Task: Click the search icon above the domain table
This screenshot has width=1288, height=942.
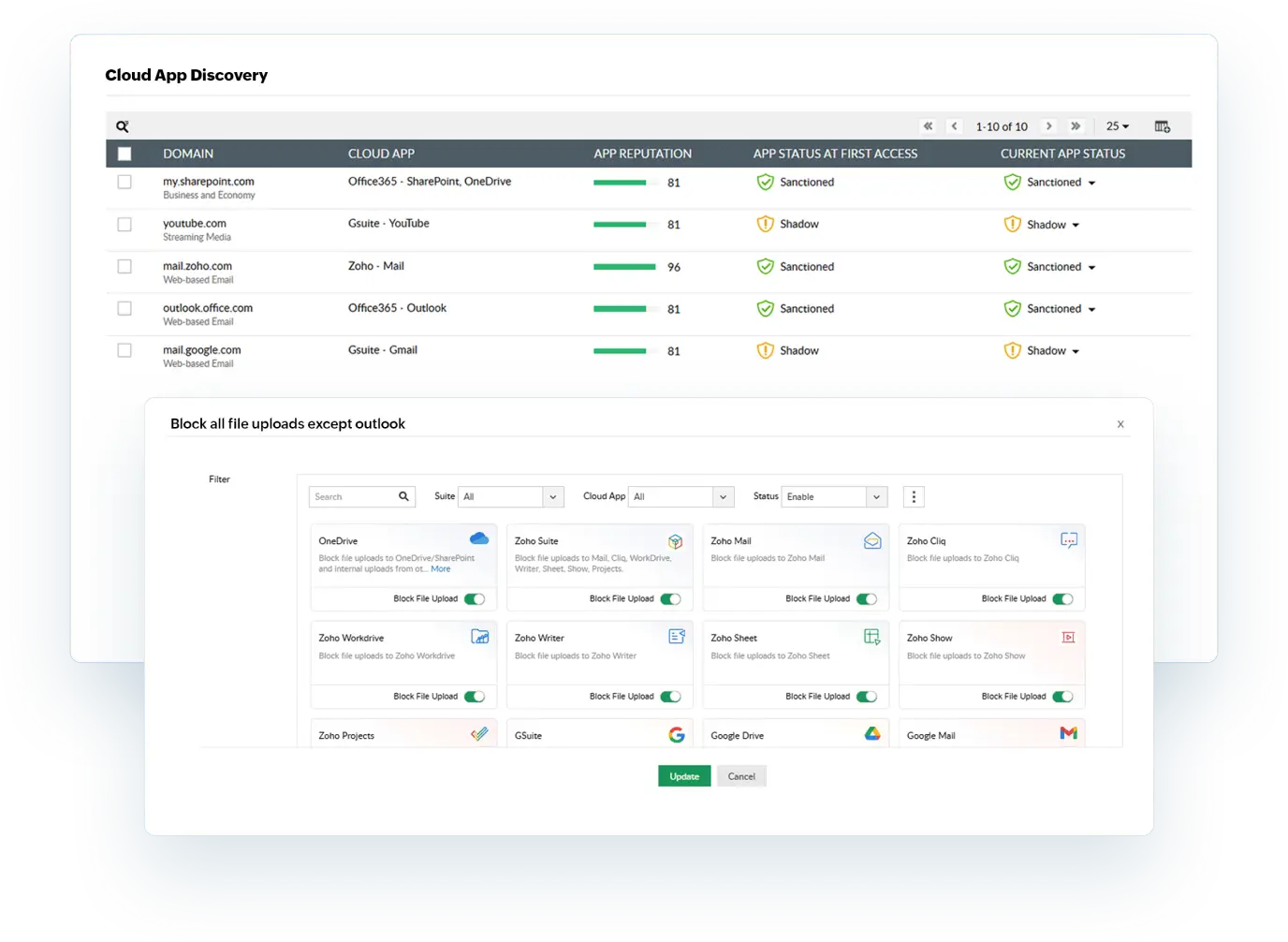Action: pyautogui.click(x=123, y=126)
